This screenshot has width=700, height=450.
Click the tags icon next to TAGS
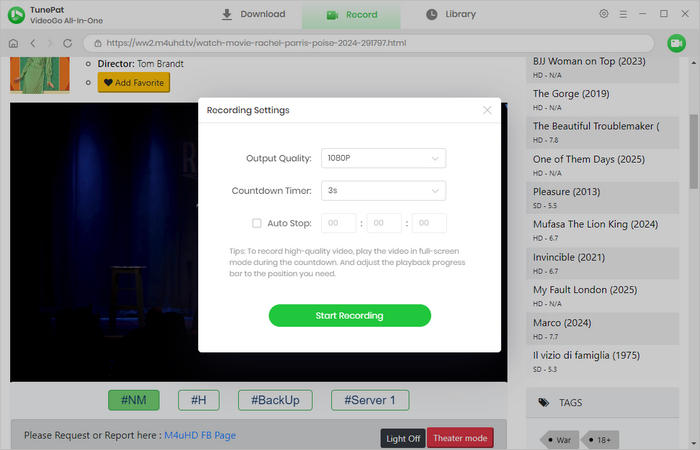(543, 402)
